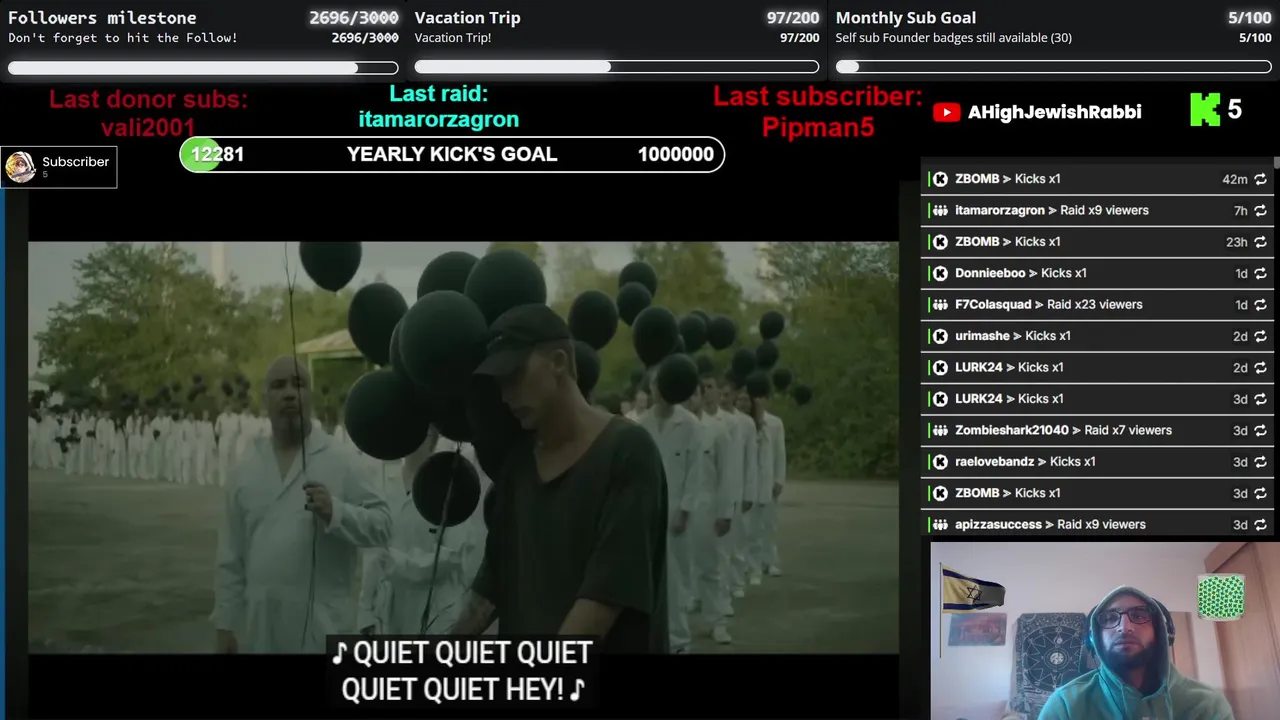Replay the apizzasuccess raid alert
Screen dimensions: 1280x720
[x=1260, y=525]
